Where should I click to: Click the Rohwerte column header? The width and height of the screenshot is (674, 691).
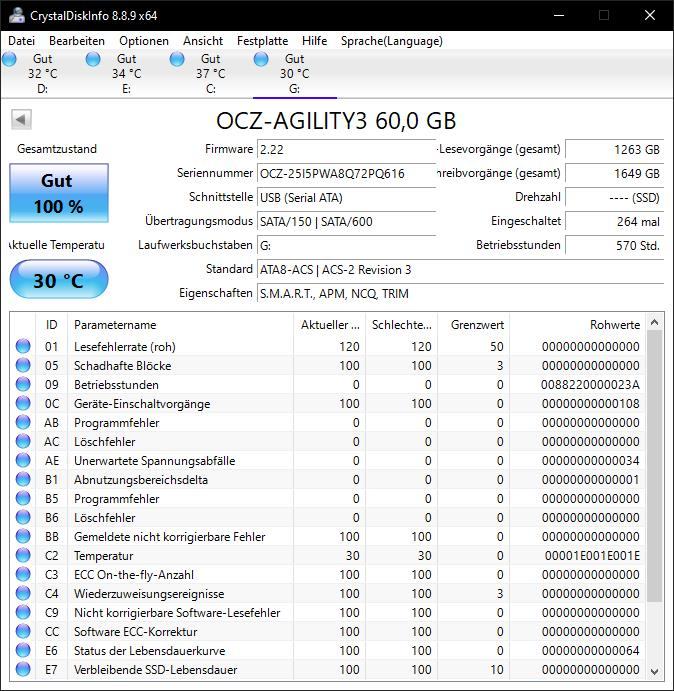click(x=577, y=325)
